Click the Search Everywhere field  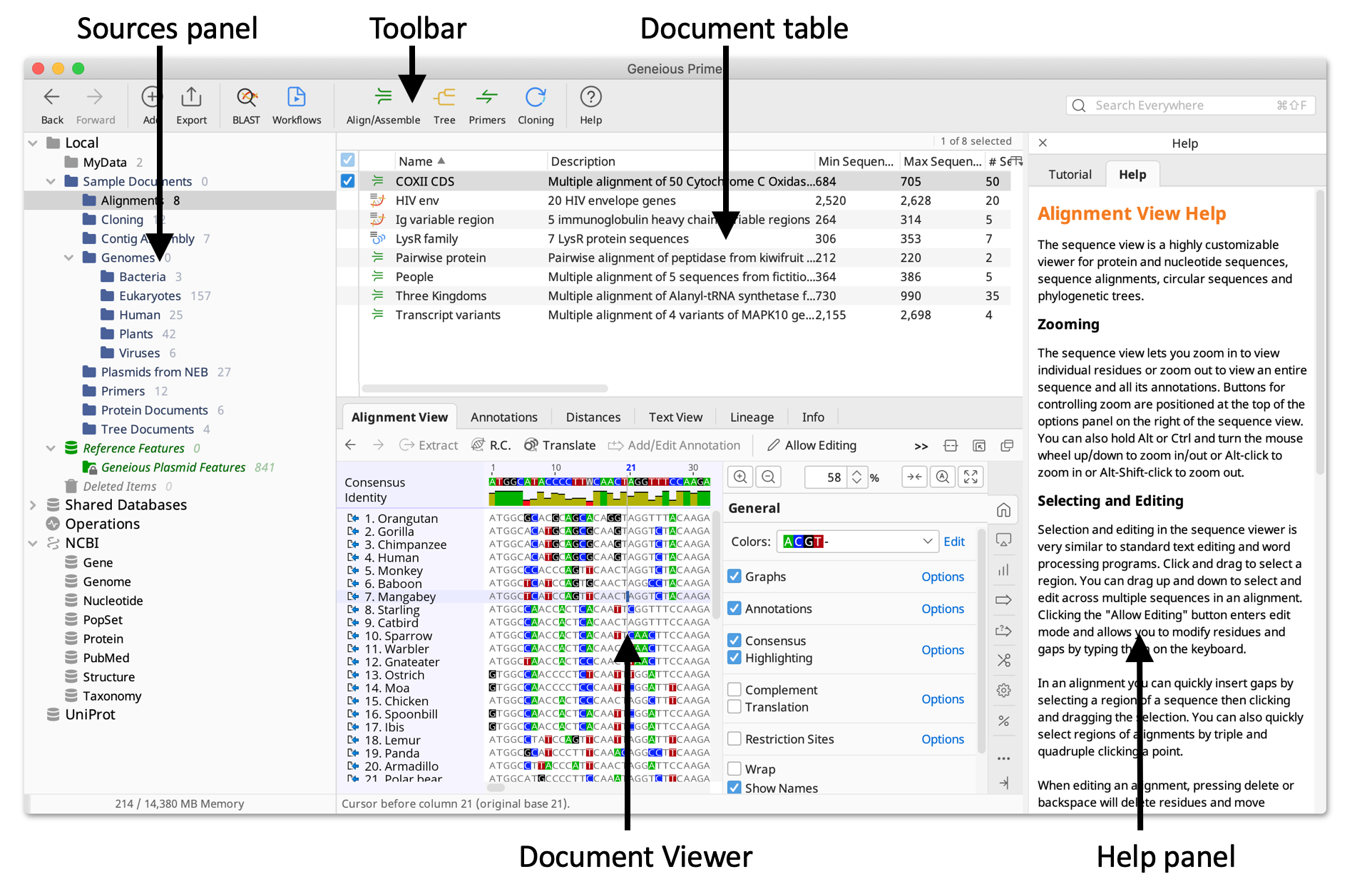[x=1191, y=106]
